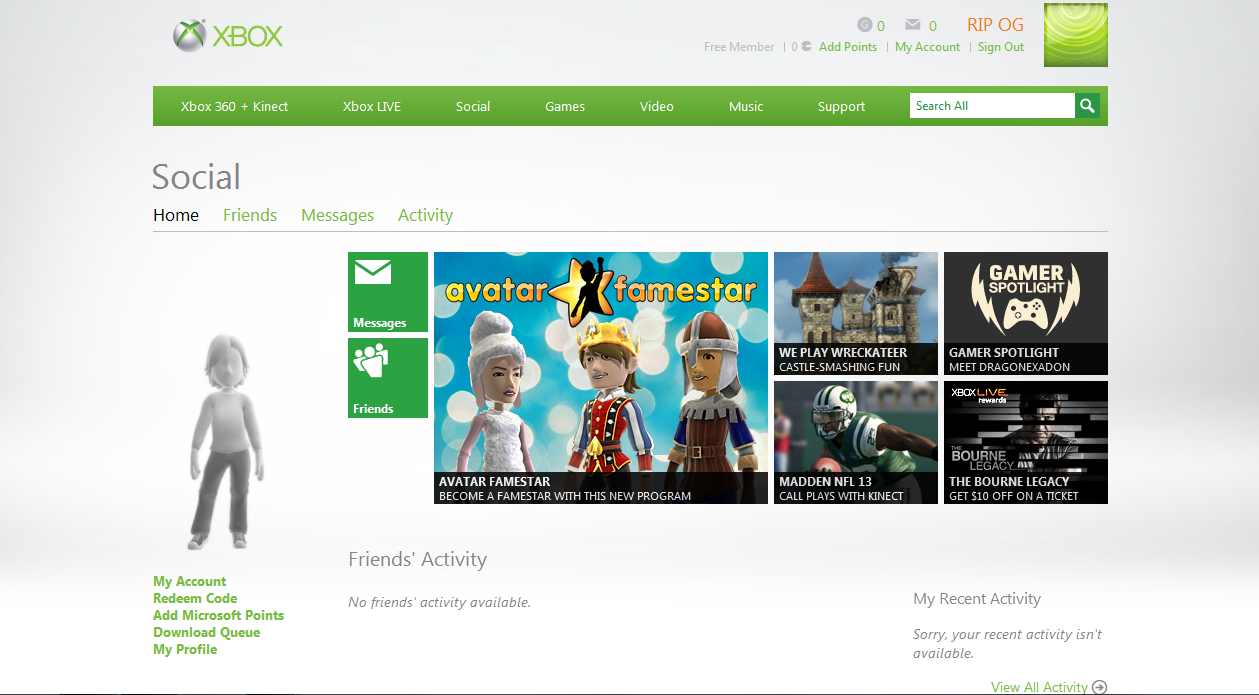Click into the Search All field
The image size is (1259, 695).
coord(992,106)
